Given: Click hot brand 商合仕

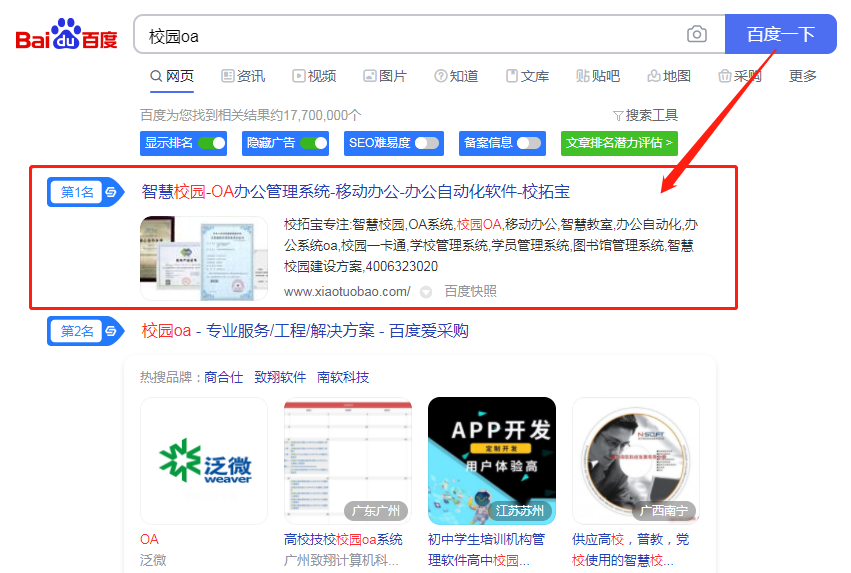Looking at the screenshot, I should tap(224, 377).
